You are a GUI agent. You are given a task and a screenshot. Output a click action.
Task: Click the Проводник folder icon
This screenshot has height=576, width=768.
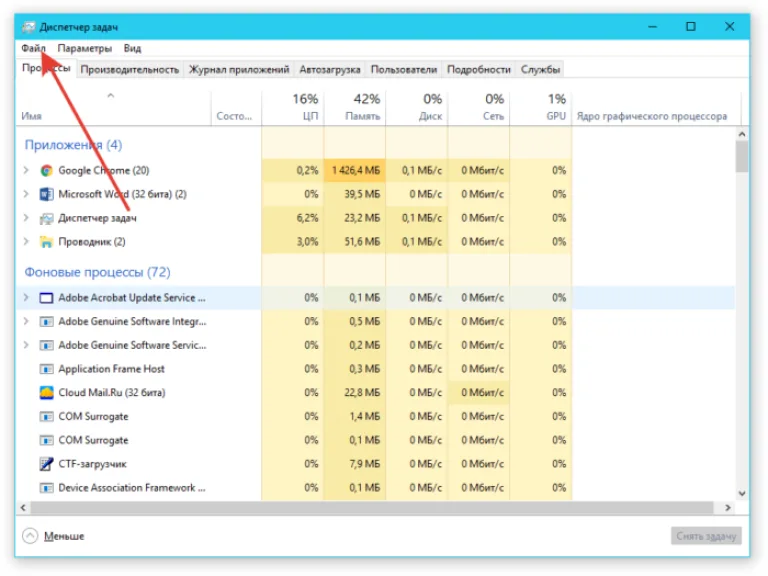47,241
